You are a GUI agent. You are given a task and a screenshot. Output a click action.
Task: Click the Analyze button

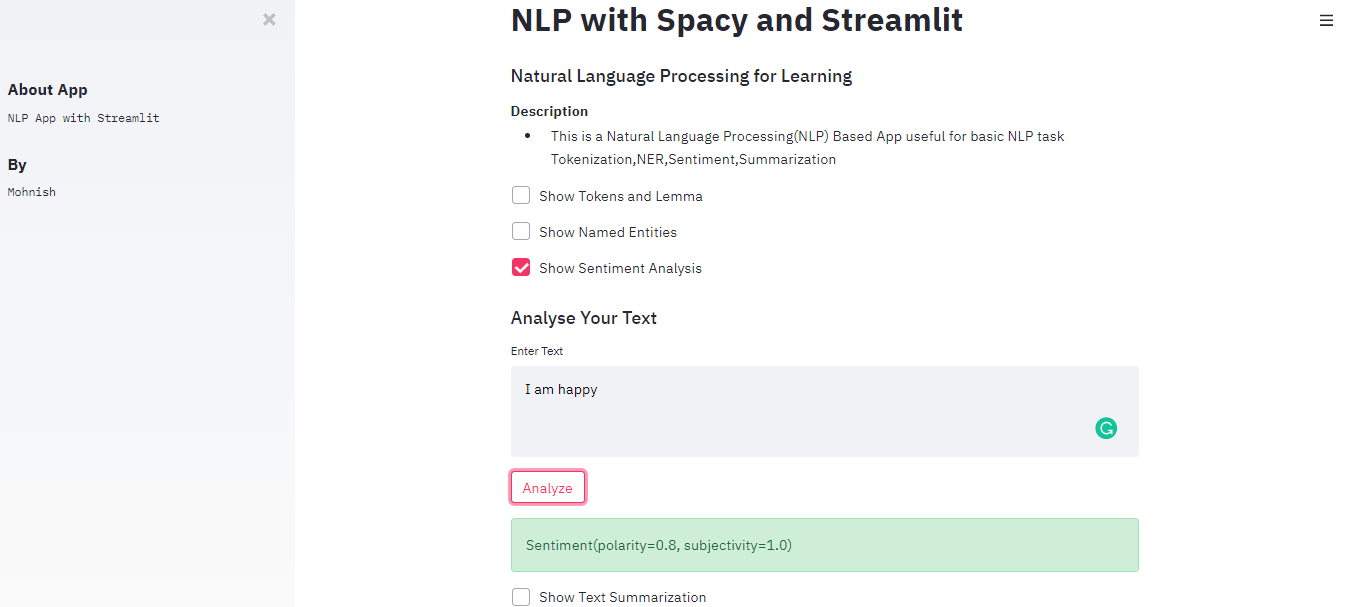pyautogui.click(x=547, y=487)
